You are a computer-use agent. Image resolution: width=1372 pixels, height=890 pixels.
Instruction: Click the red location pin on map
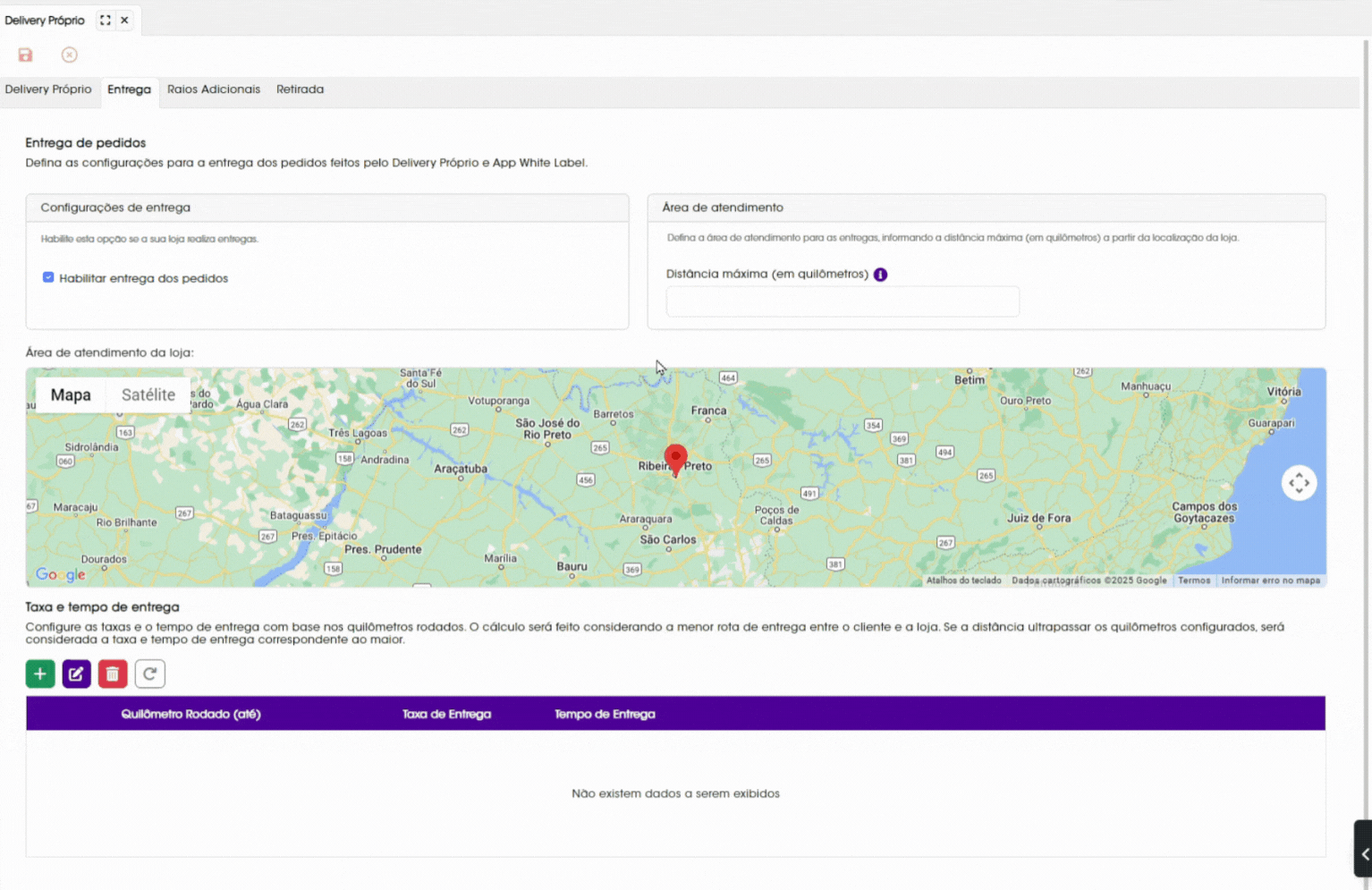pos(676,461)
